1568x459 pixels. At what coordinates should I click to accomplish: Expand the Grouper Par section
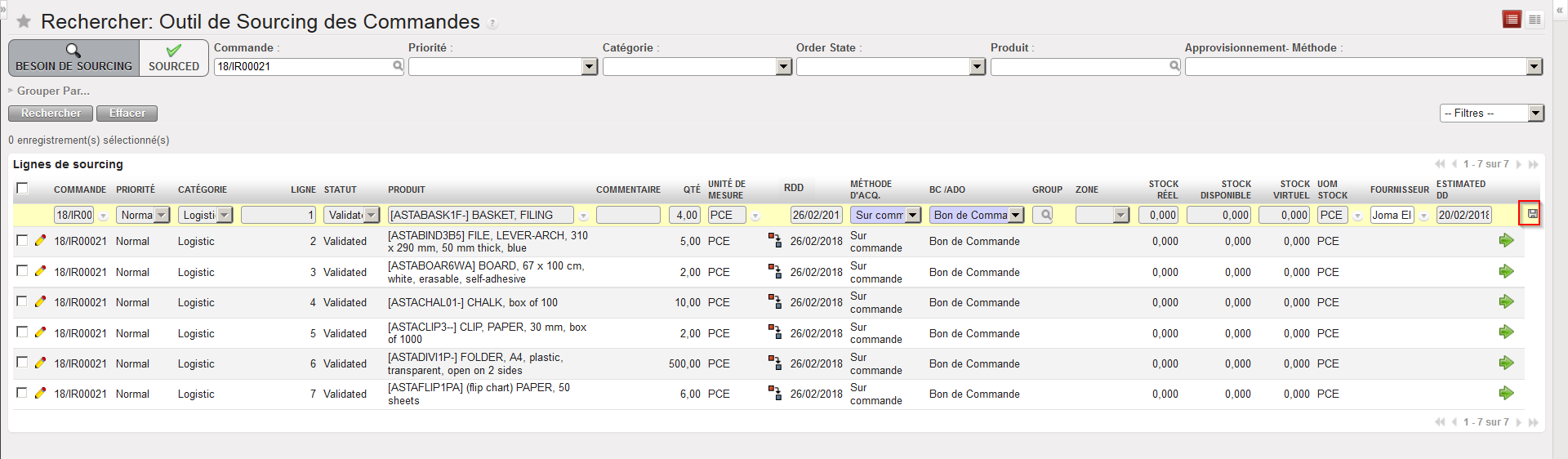click(49, 91)
